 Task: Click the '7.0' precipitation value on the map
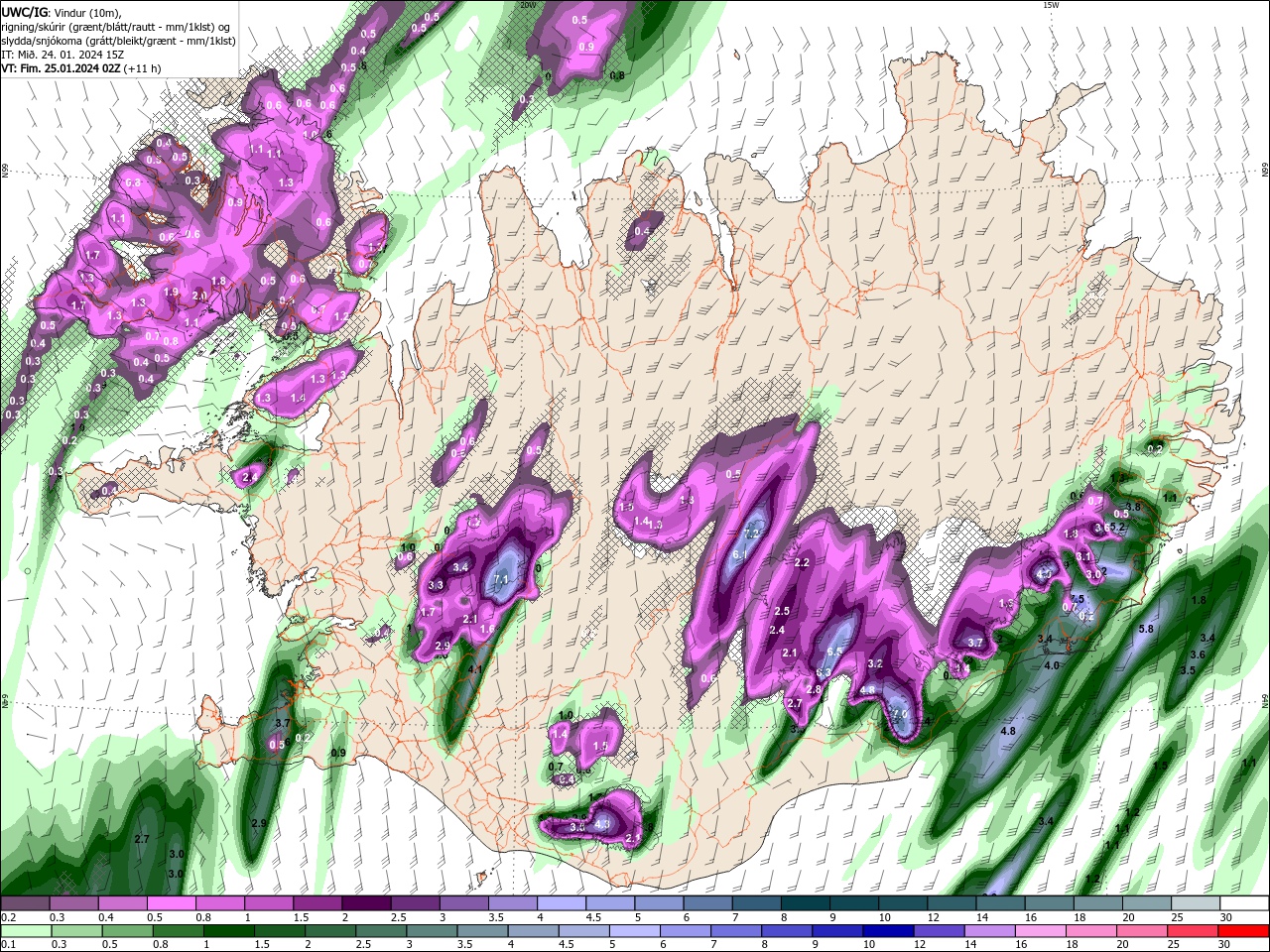click(x=900, y=714)
